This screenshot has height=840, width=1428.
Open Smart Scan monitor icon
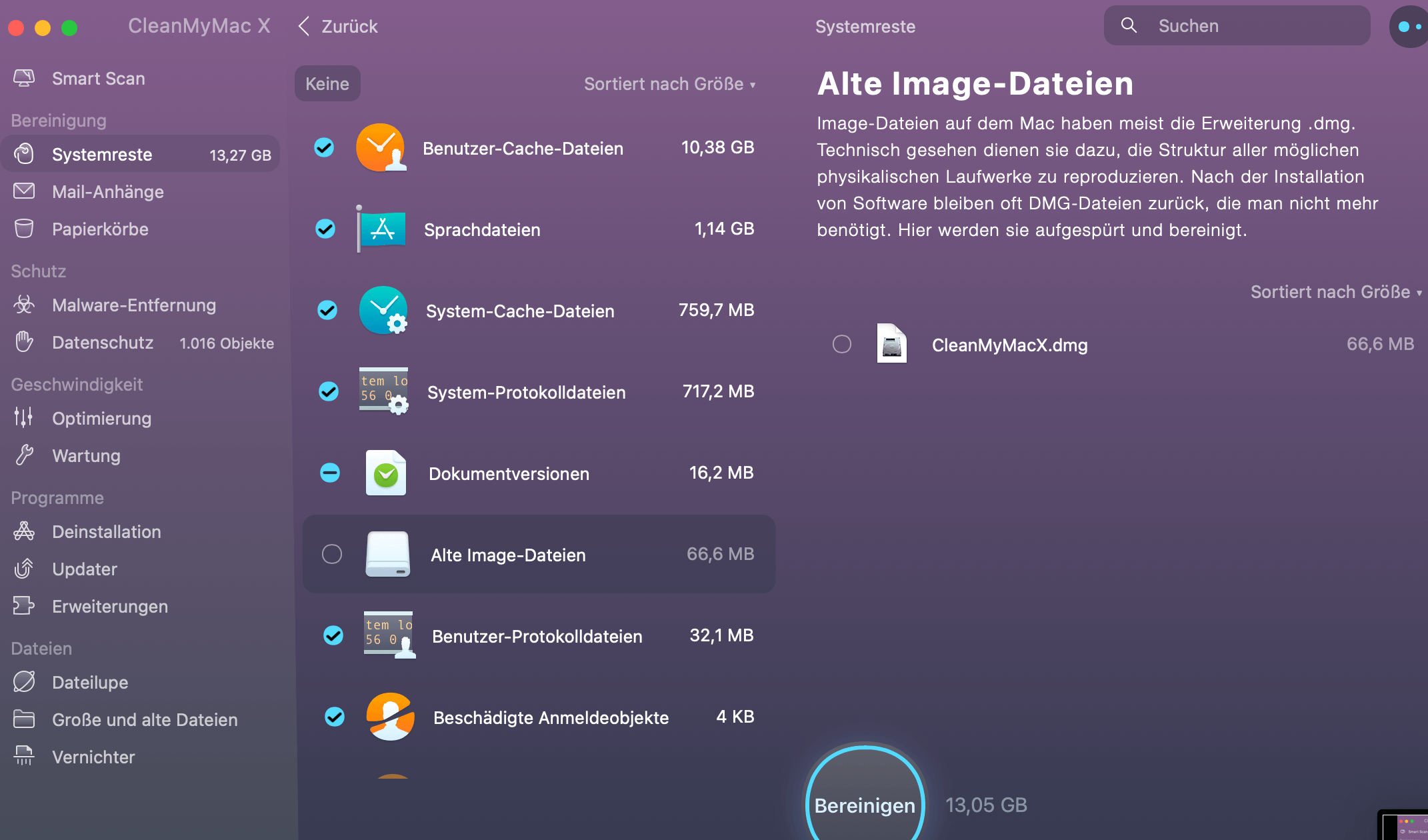[x=24, y=78]
